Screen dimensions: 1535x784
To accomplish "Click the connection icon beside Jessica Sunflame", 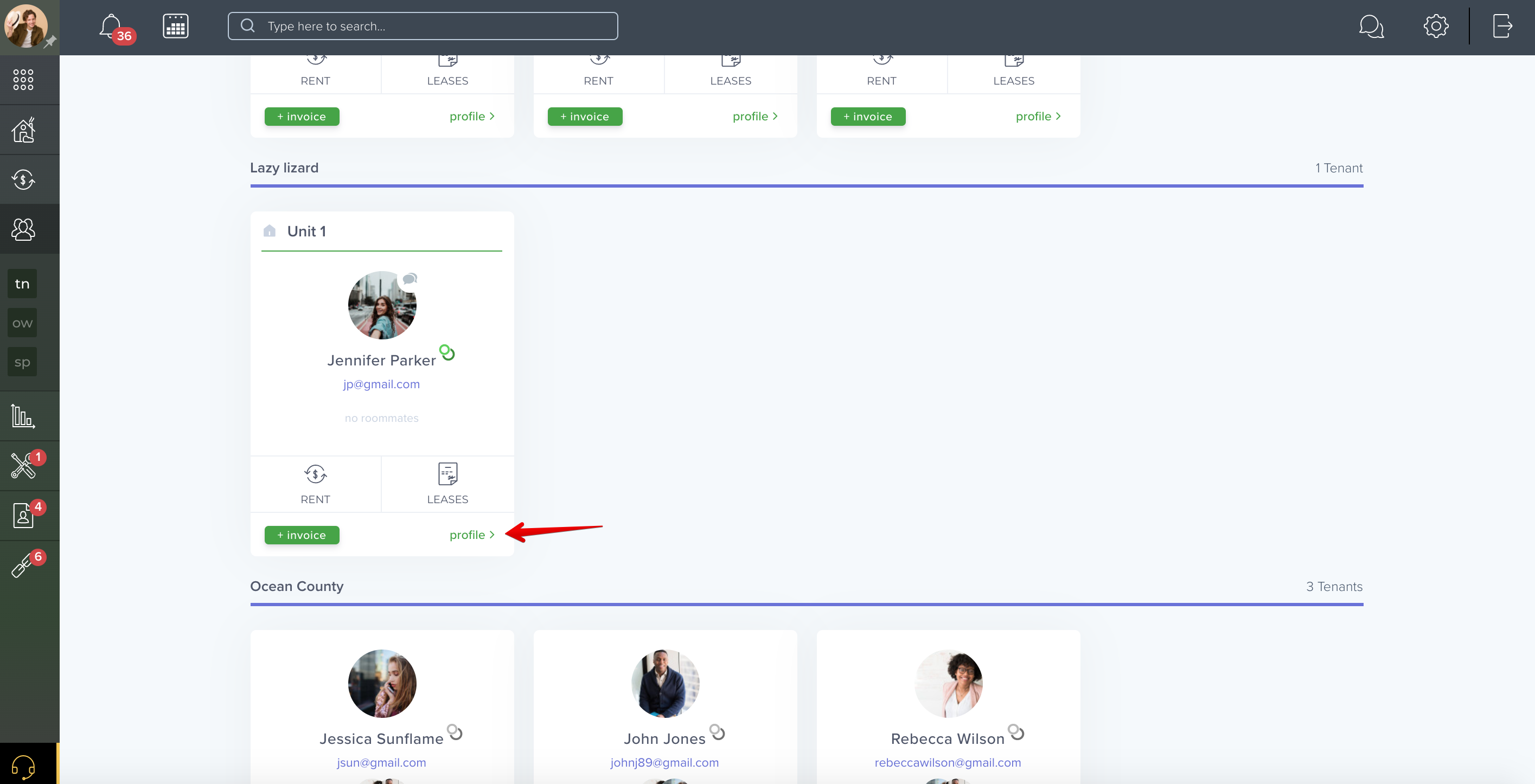I will click(x=455, y=731).
